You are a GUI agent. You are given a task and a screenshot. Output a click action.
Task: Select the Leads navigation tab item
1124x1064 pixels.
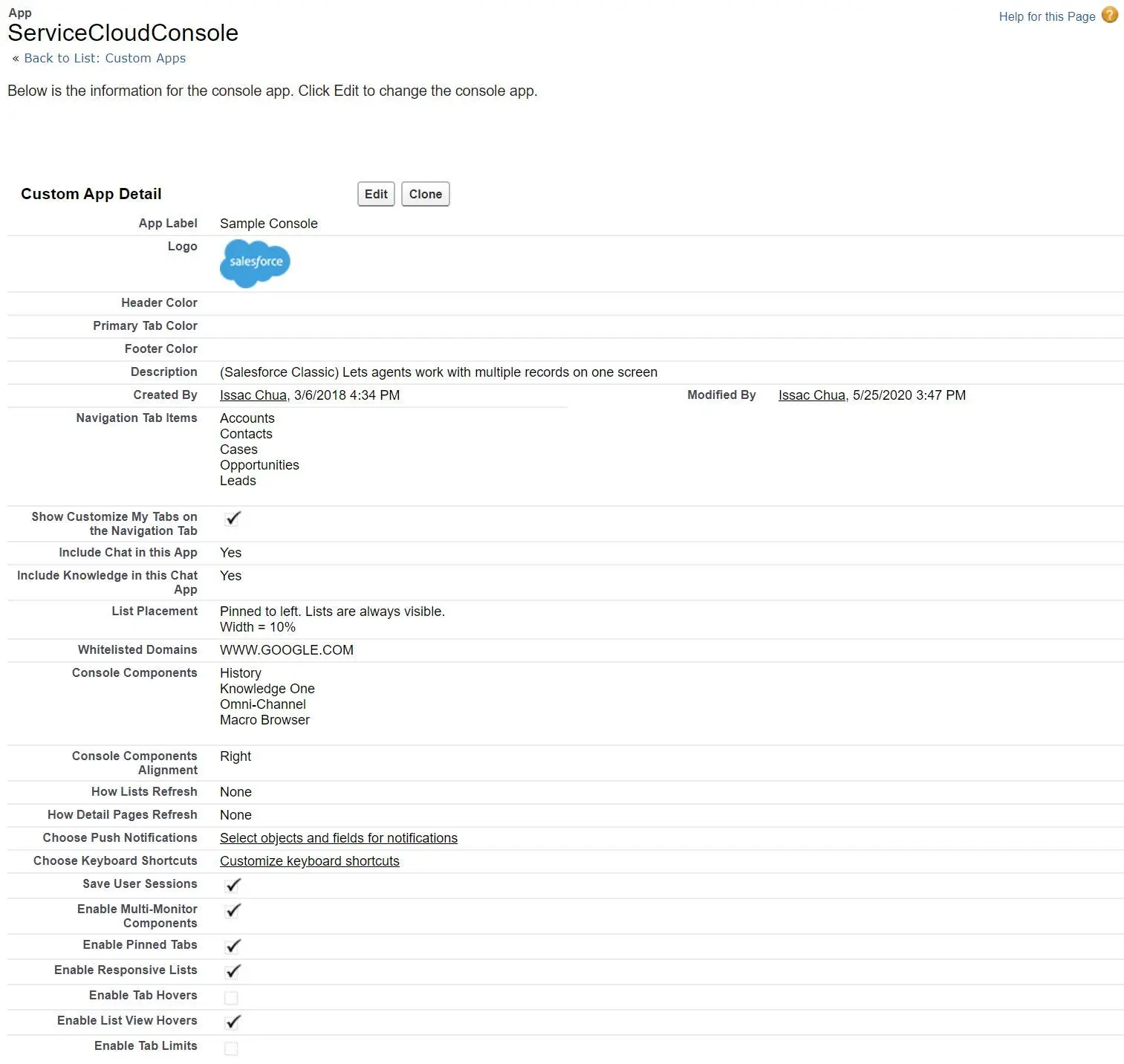pyautogui.click(x=238, y=481)
